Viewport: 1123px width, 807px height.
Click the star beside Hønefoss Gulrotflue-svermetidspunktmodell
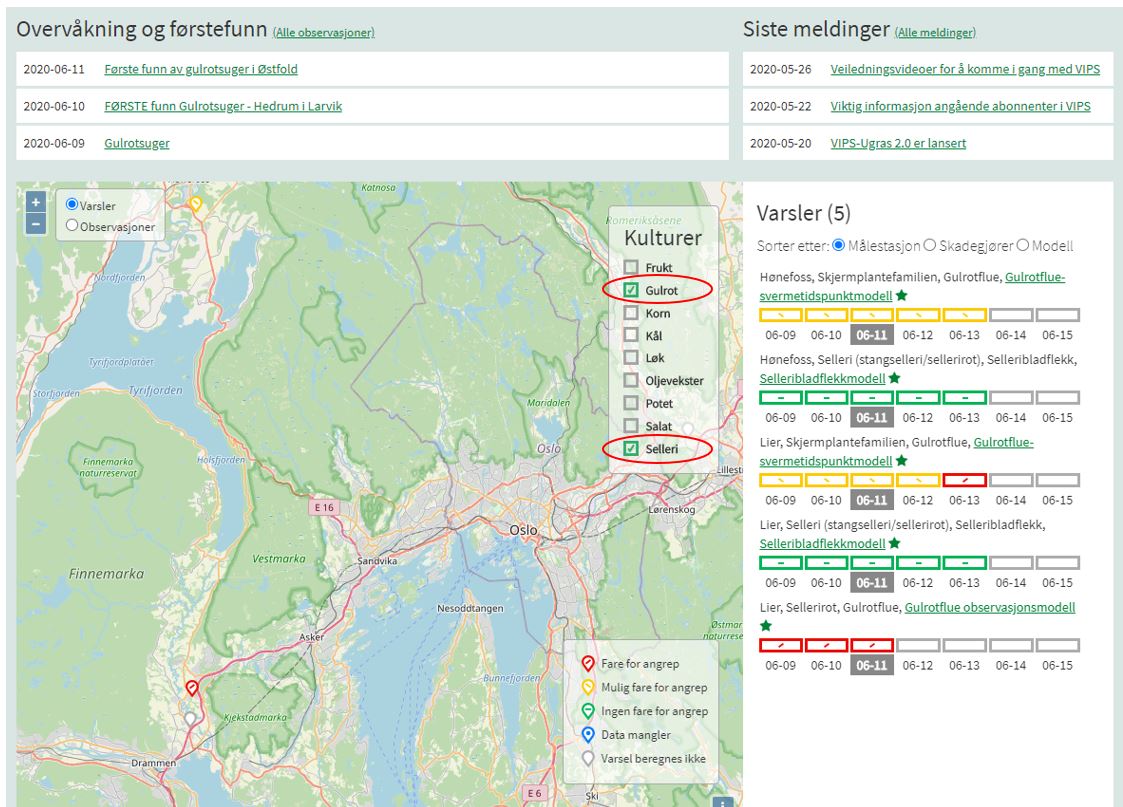click(902, 295)
